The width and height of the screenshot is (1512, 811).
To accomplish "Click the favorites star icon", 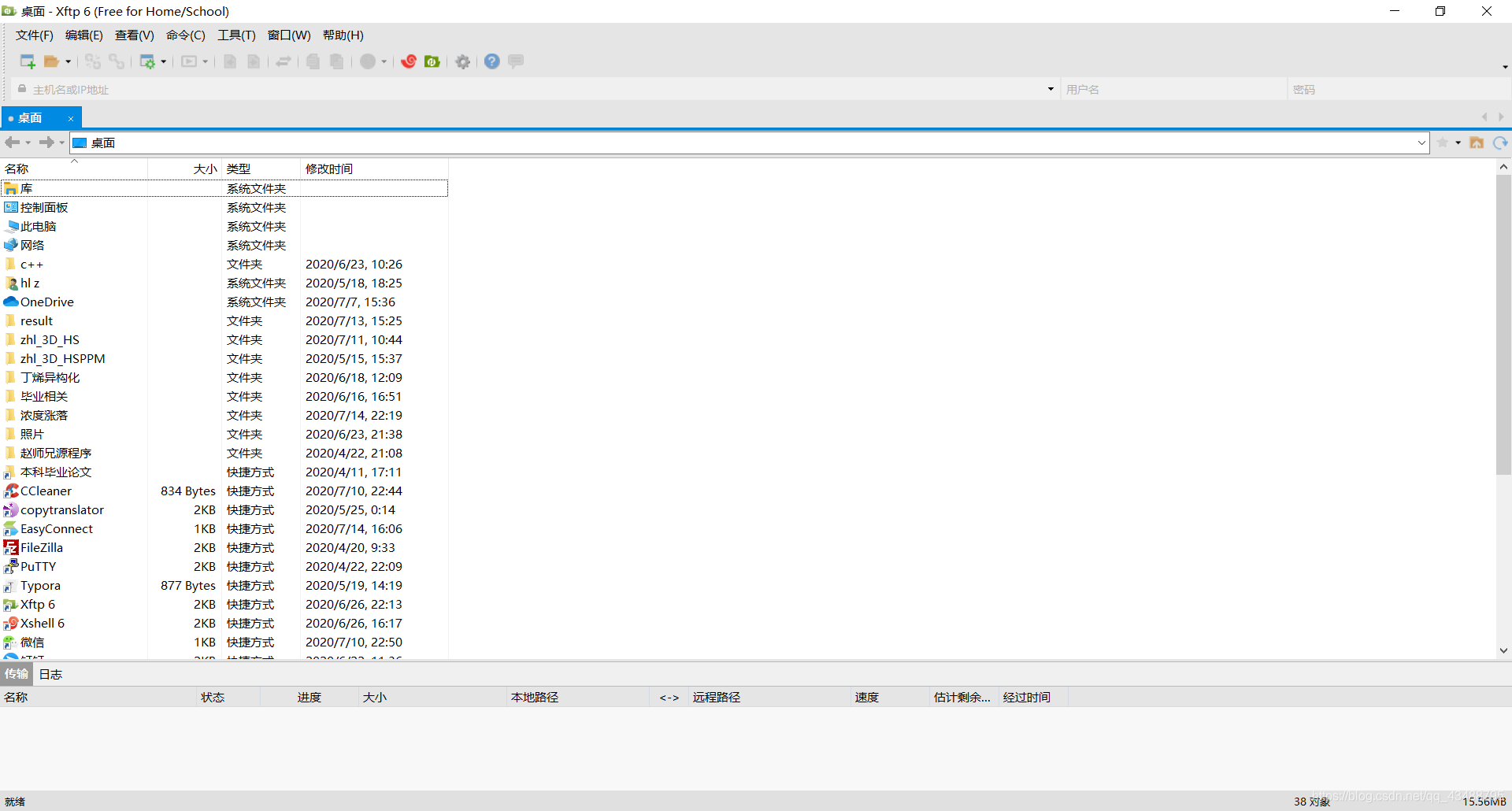I will point(1443,143).
